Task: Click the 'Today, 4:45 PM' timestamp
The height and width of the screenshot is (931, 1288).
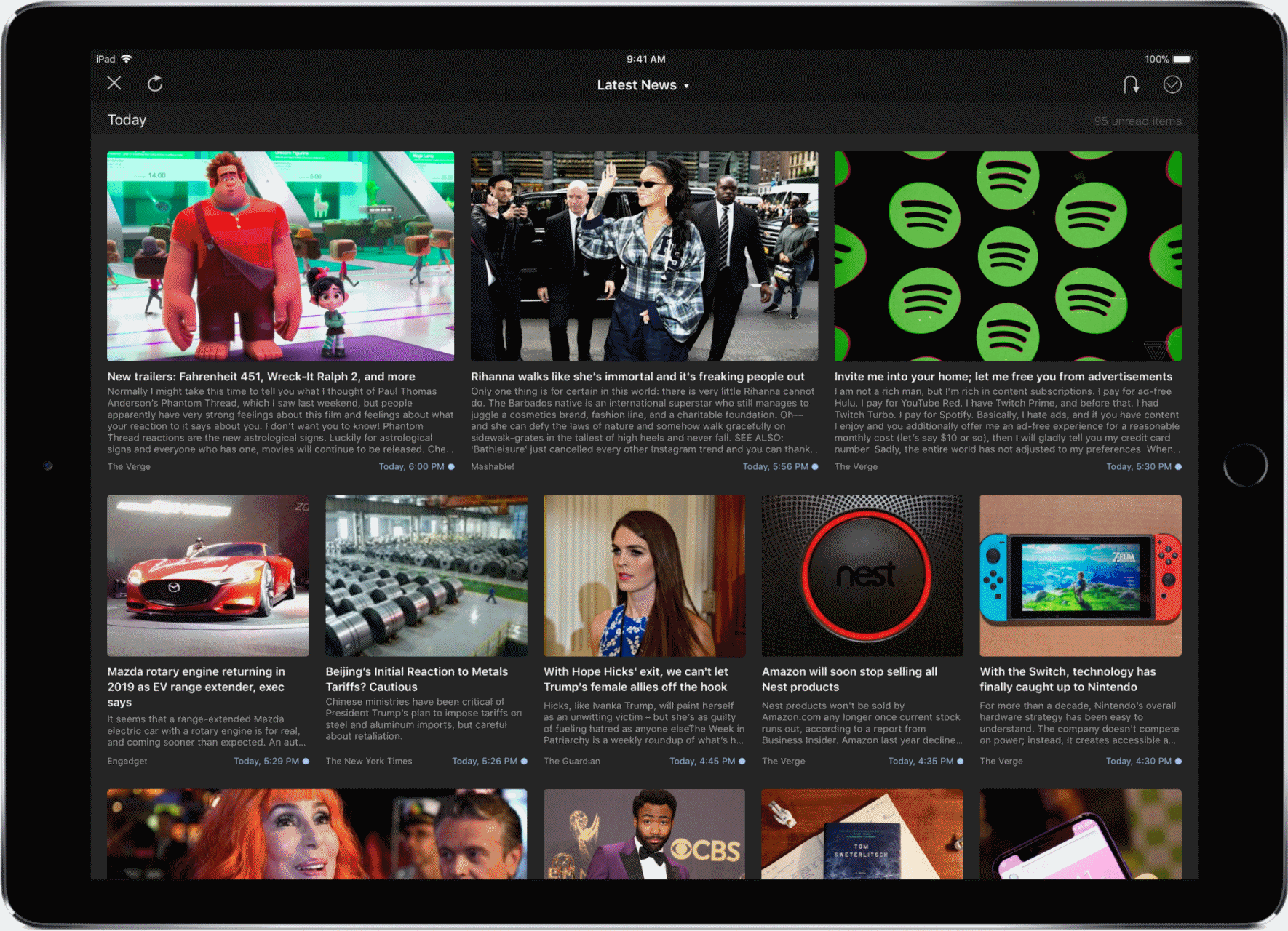Action: click(702, 762)
